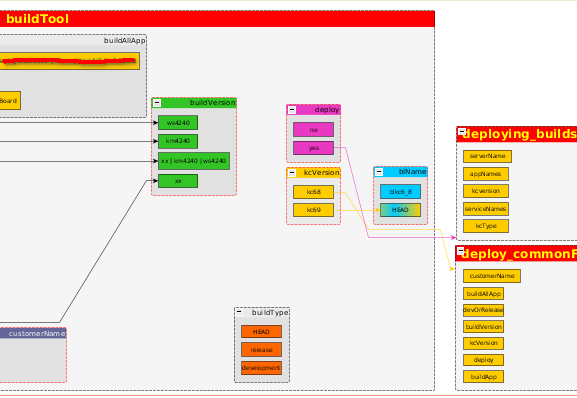Select the ws4240 node
577x398 pixels.
pos(178,122)
